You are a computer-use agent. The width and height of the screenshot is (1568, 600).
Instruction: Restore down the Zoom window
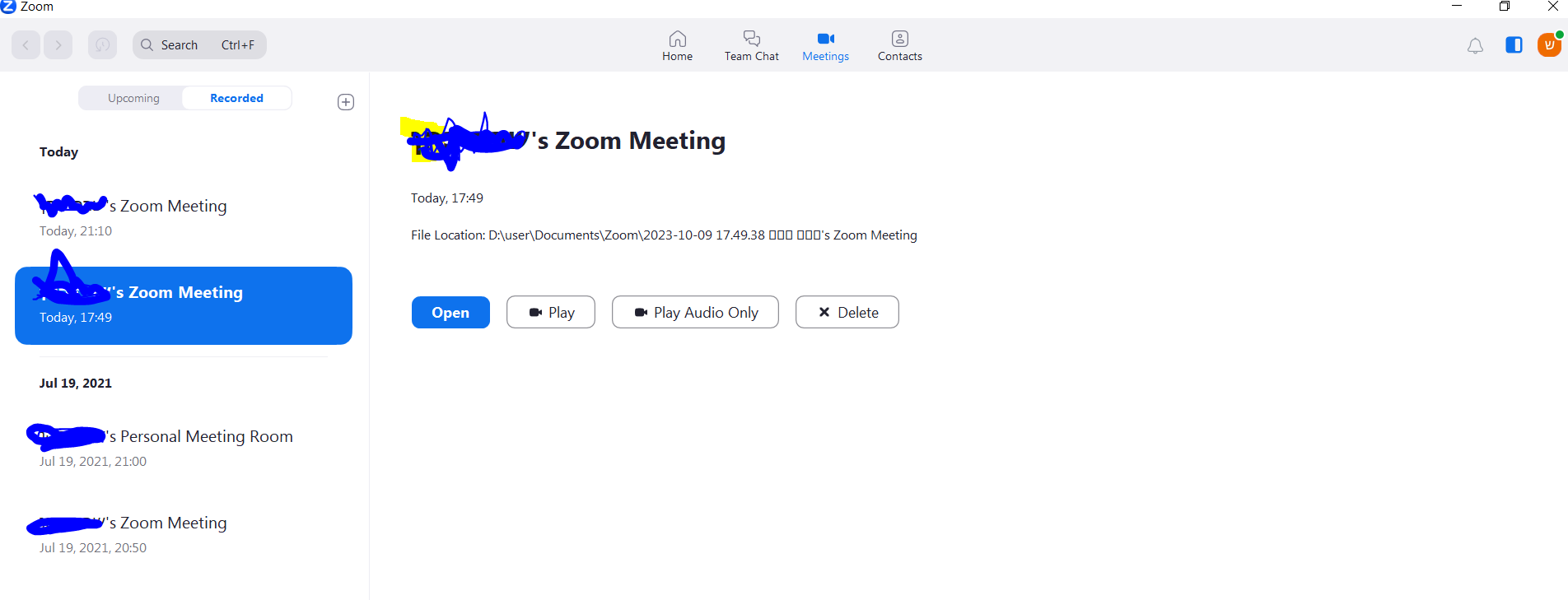click(1505, 7)
